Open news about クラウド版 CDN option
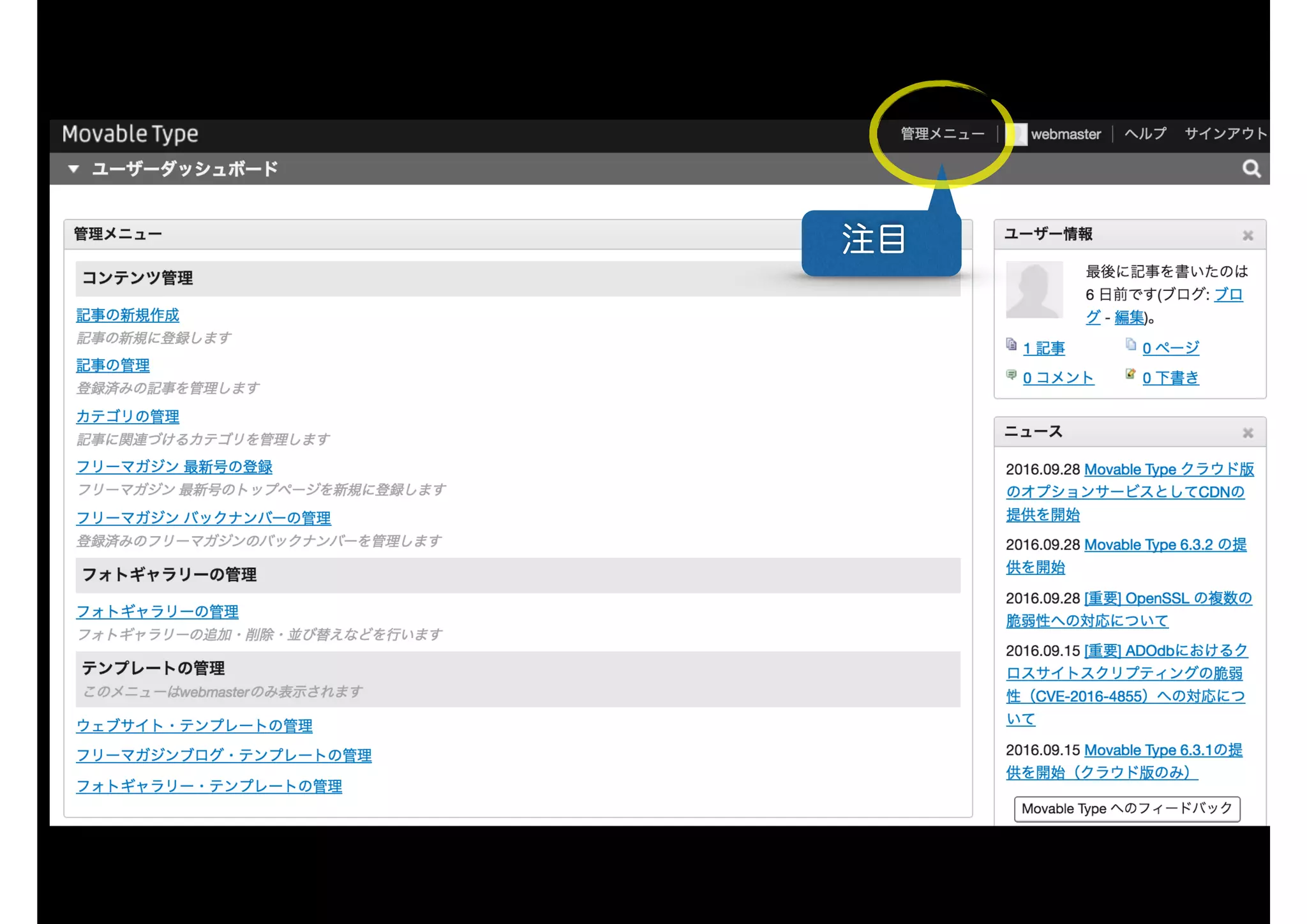This screenshot has height=924, width=1307. tap(1130, 492)
